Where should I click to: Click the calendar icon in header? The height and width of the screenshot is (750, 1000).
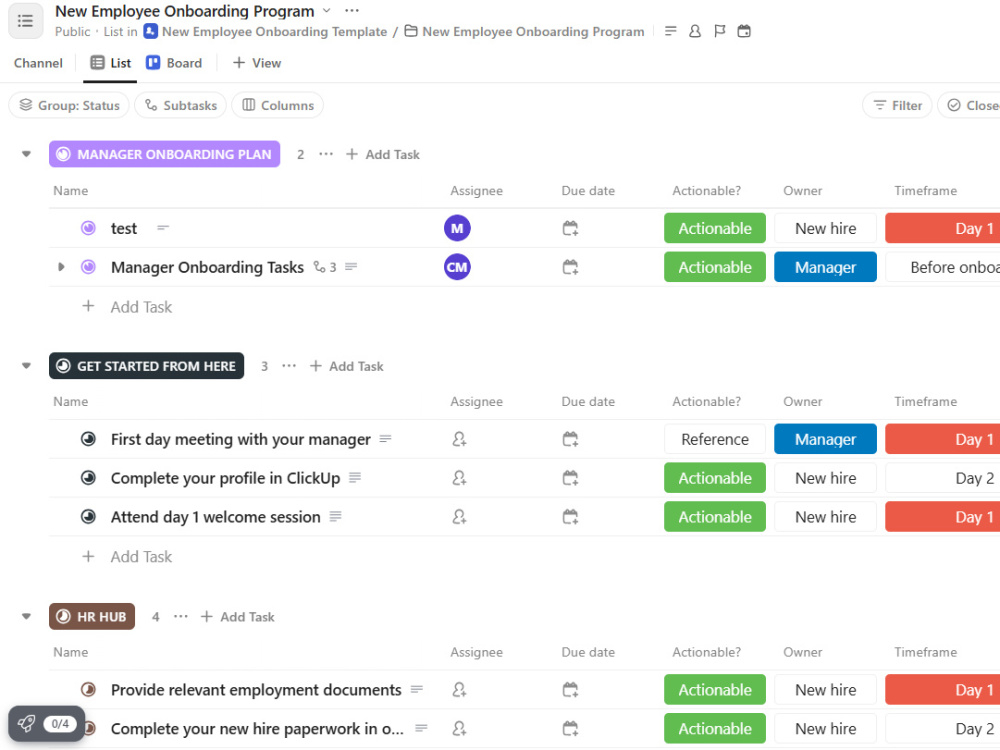click(744, 31)
